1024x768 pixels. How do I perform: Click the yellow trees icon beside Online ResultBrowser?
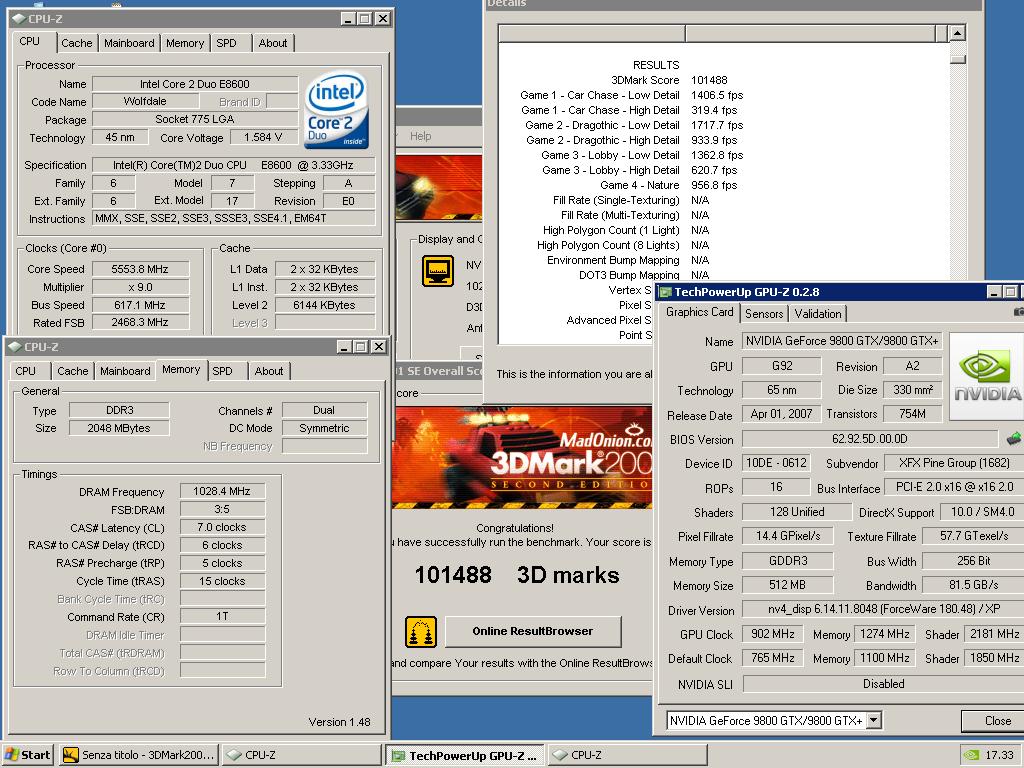(421, 632)
